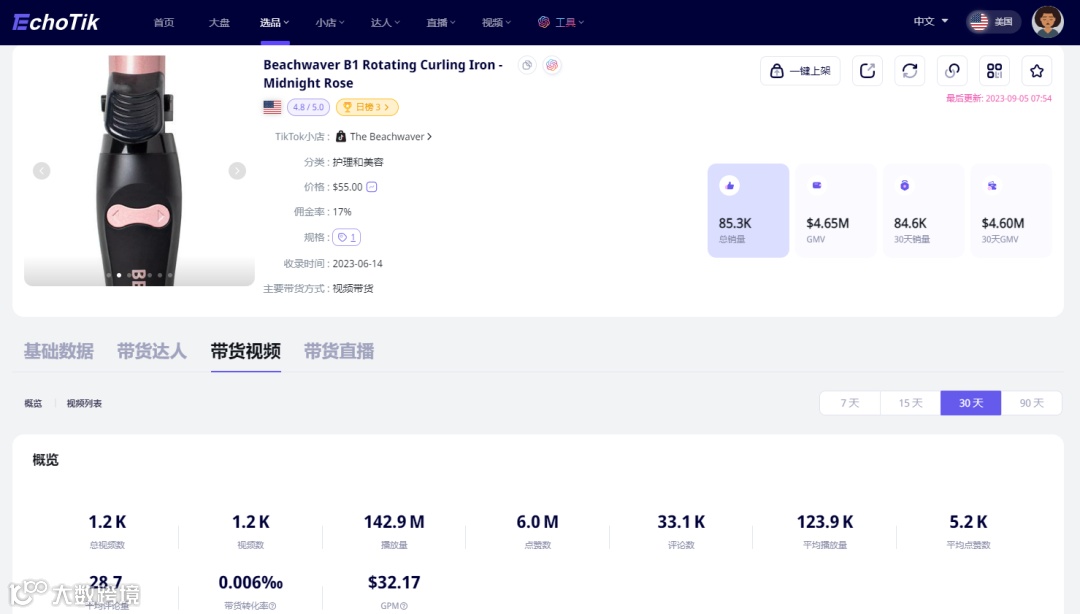Click the $32.17 GPM value
1080x614 pixels.
click(394, 583)
